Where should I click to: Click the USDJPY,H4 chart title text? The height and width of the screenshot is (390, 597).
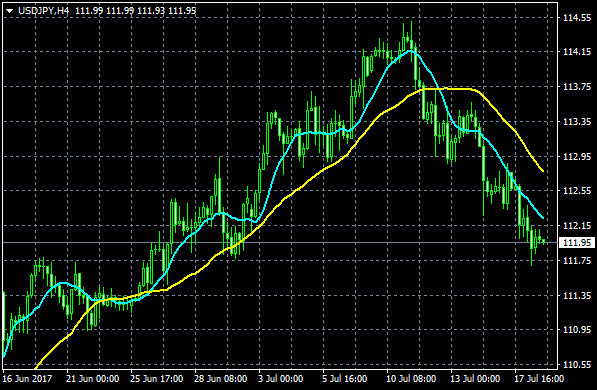point(44,11)
